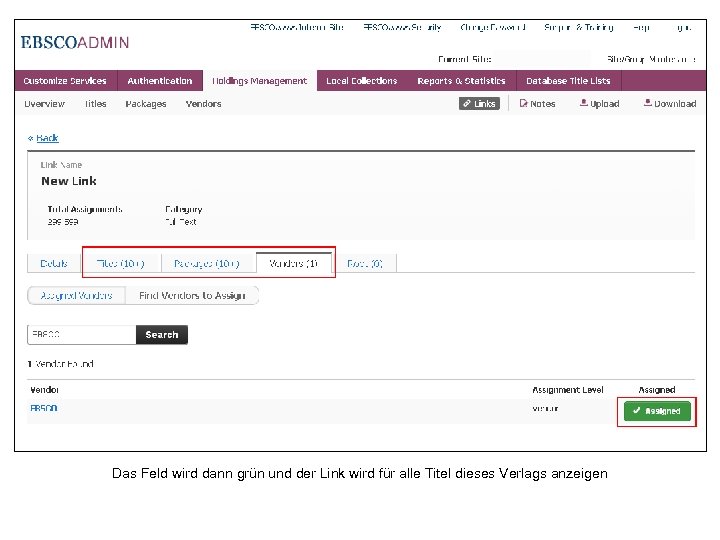The image size is (720, 540).
Task: Open the Database Title Lists tab
Action: 568,81
